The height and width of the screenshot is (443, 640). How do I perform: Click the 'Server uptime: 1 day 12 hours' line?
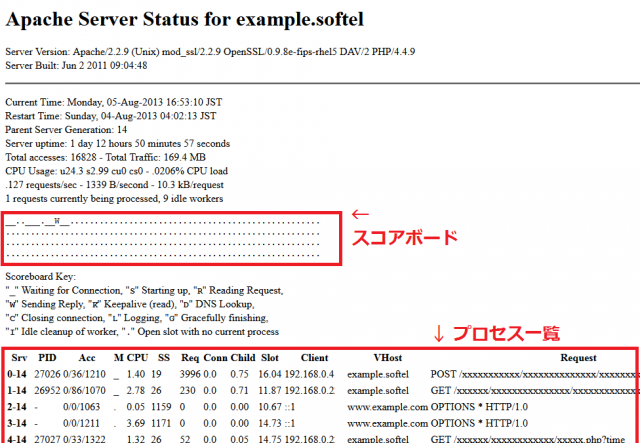(x=118, y=144)
